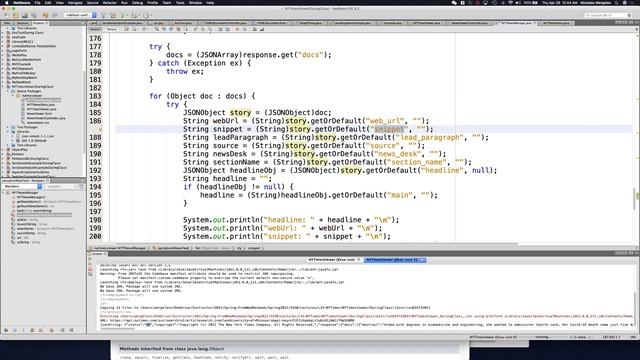The height and width of the screenshot is (360, 640).
Task: Open the File menu
Action: click(37, 3)
